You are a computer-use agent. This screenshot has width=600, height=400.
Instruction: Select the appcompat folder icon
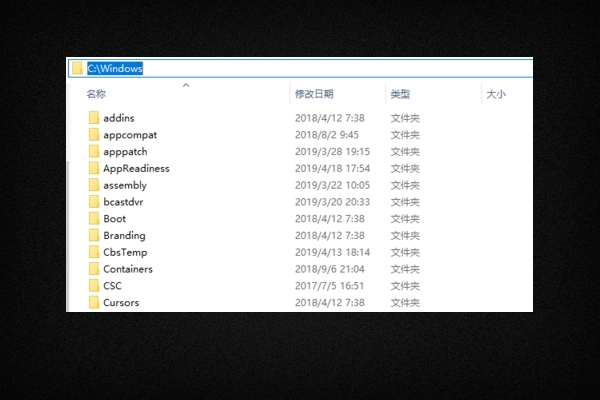click(x=94, y=135)
